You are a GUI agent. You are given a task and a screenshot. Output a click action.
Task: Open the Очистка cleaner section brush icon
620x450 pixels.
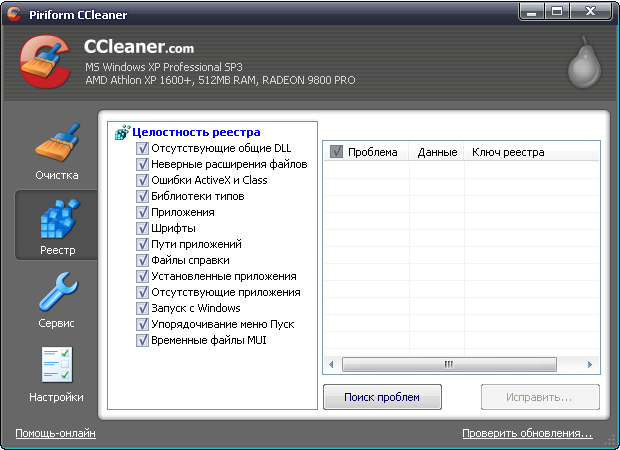pyautogui.click(x=57, y=142)
